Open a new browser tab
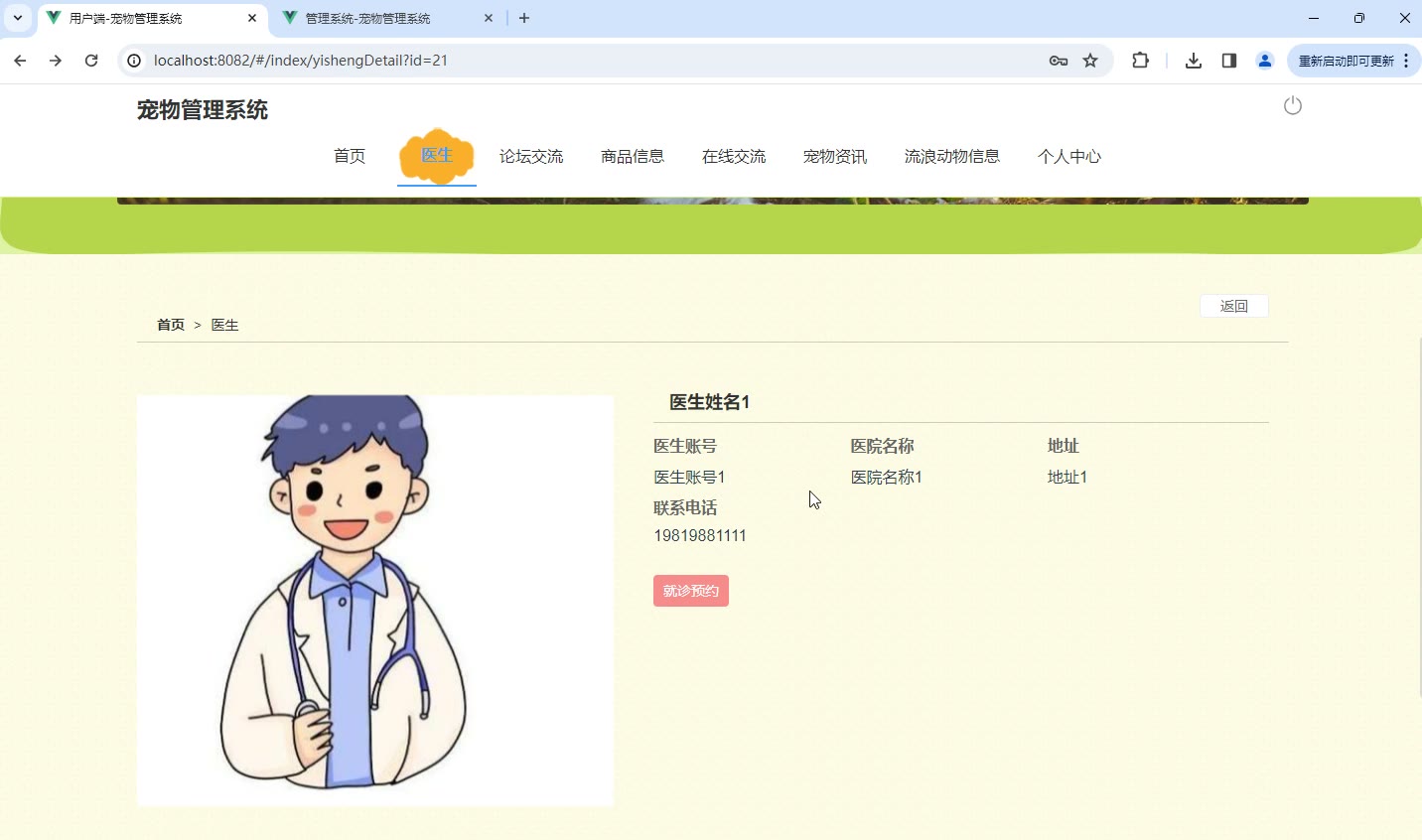 coord(524,18)
